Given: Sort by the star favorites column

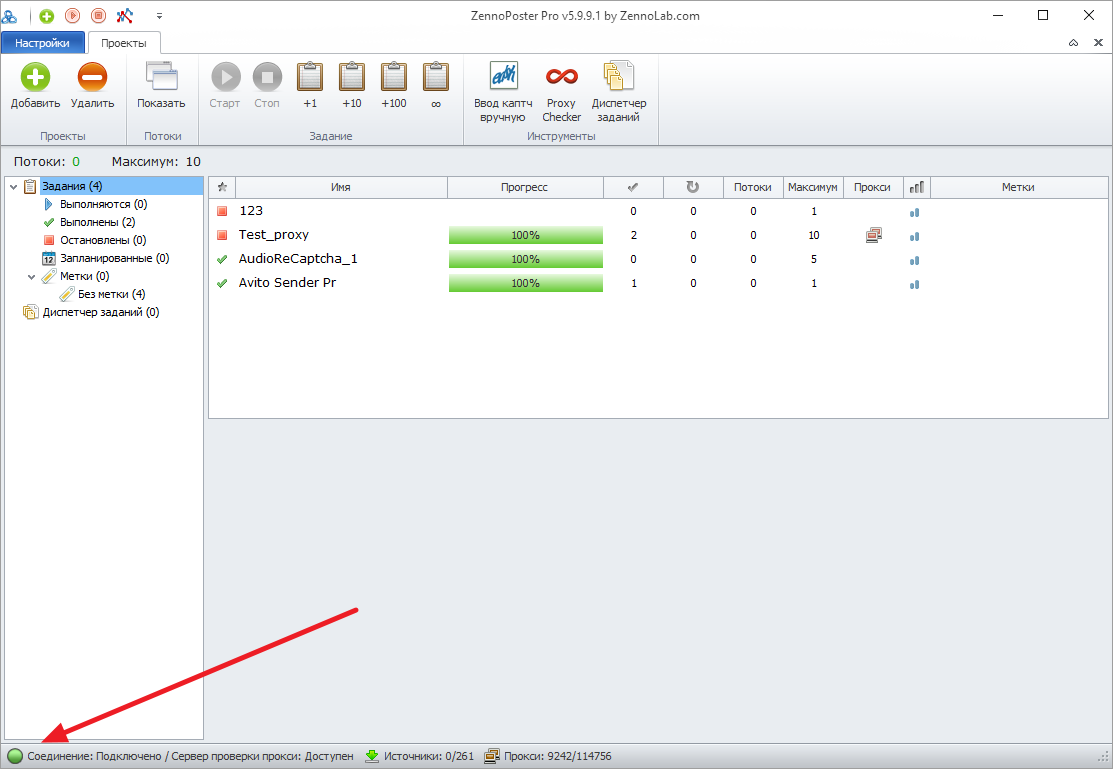Looking at the screenshot, I should [x=222, y=187].
